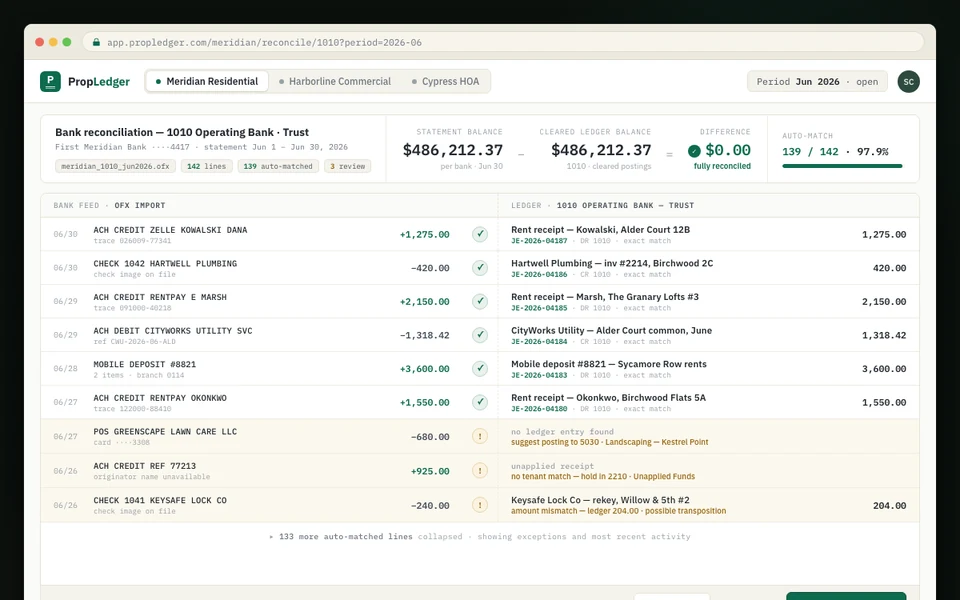Click Rent receipt Marsh, Granary Lofts #3
The image size is (960, 600).
point(605,297)
